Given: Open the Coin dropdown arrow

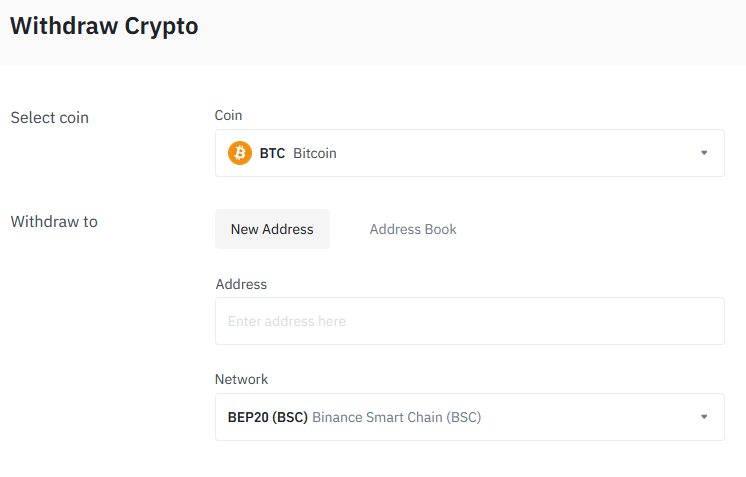Looking at the screenshot, I should pyautogui.click(x=704, y=153).
